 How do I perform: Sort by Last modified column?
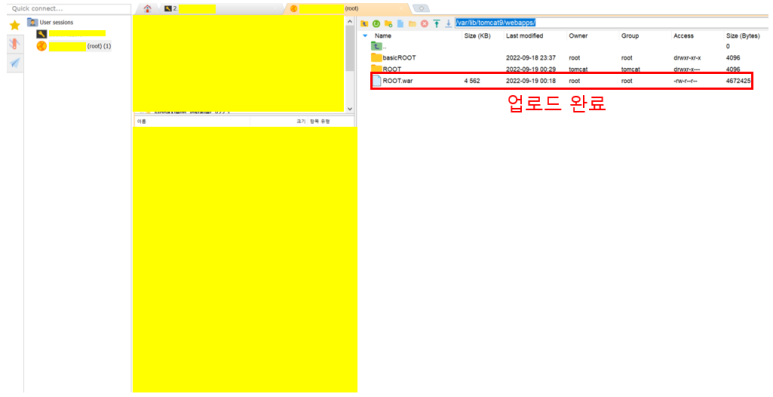(524, 36)
